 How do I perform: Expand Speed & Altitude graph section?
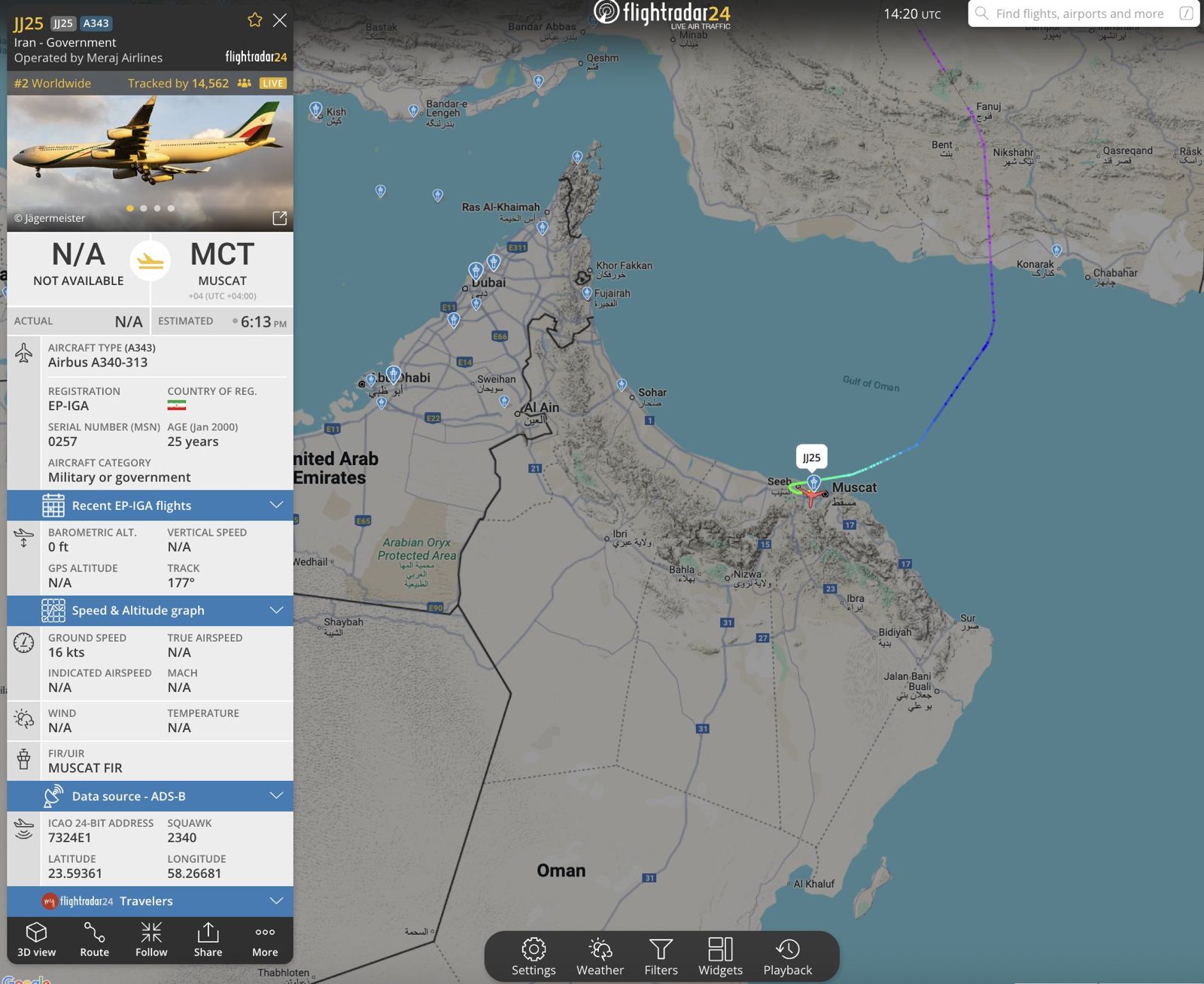tap(150, 610)
